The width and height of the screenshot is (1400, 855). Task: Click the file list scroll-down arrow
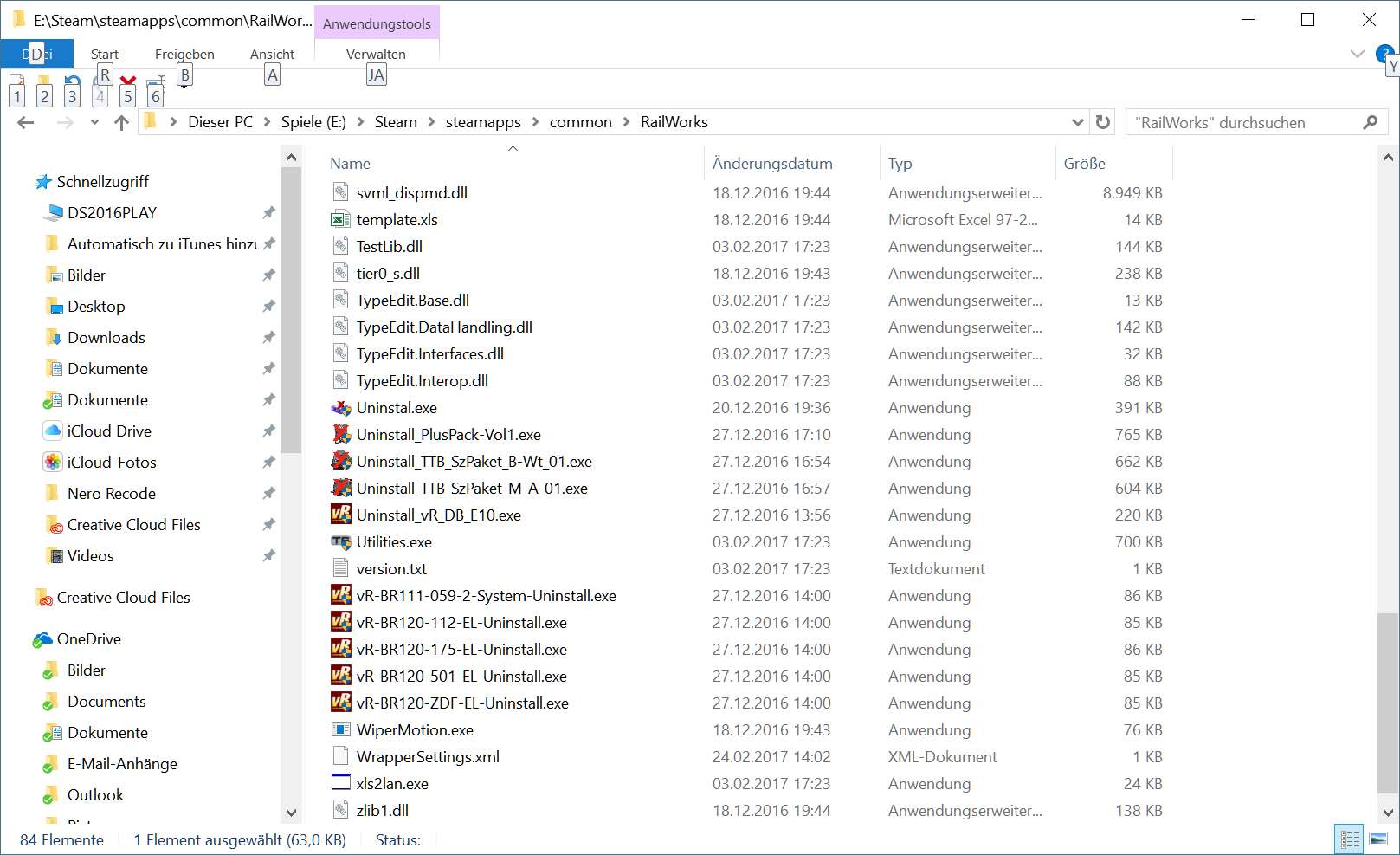pos(1388,813)
